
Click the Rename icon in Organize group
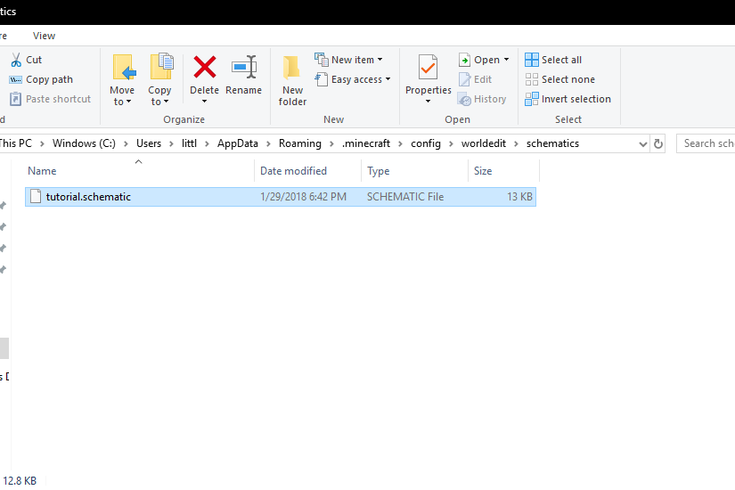pos(243,68)
